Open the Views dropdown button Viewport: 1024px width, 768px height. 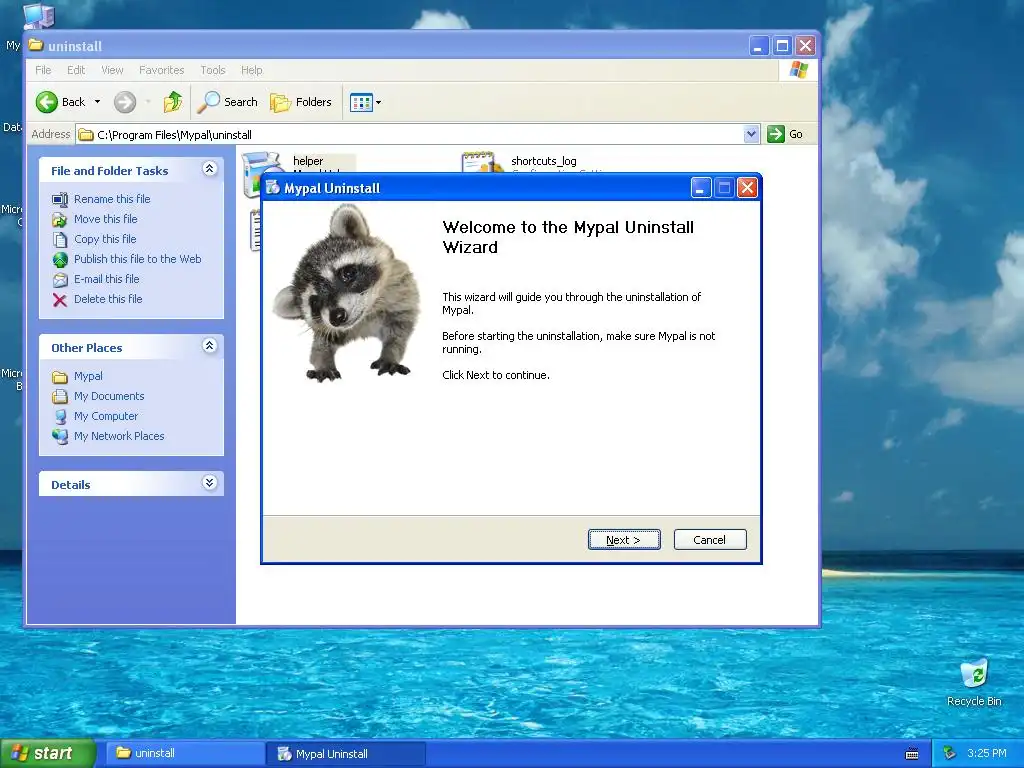coord(365,102)
